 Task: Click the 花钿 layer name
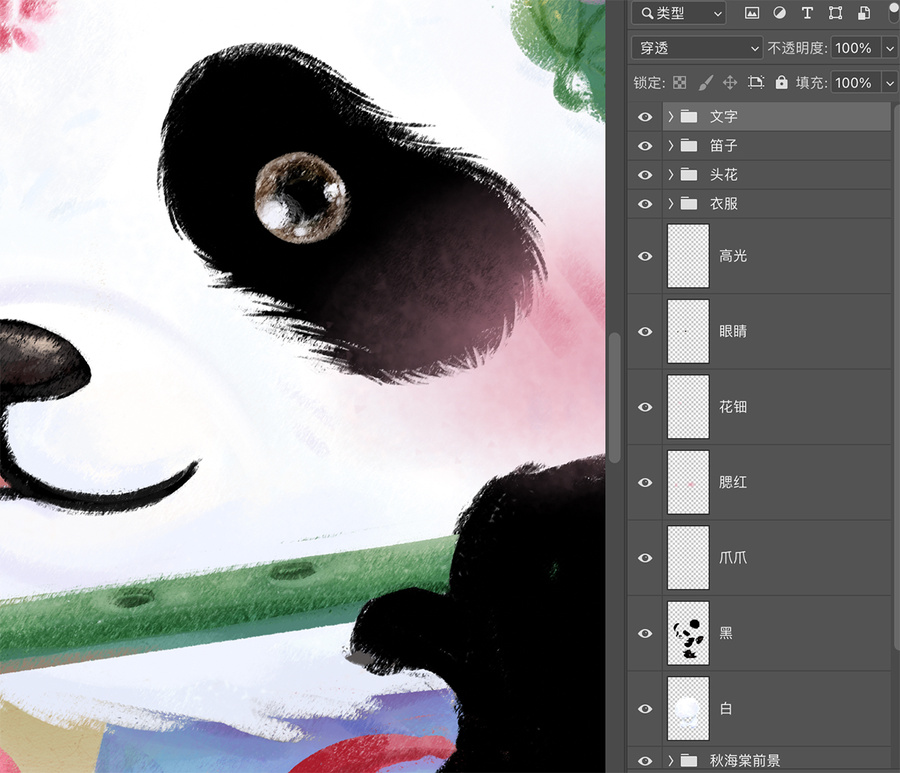[733, 407]
